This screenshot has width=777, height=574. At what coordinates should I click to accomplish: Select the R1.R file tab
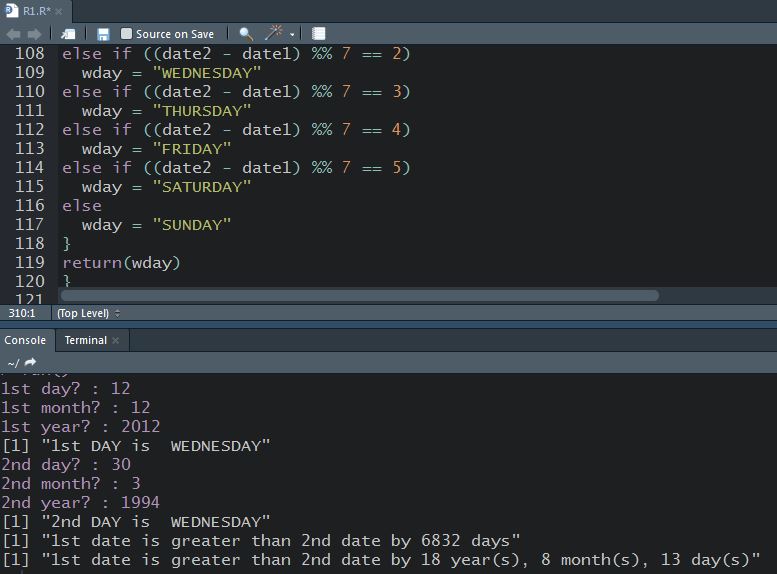pyautogui.click(x=35, y=11)
